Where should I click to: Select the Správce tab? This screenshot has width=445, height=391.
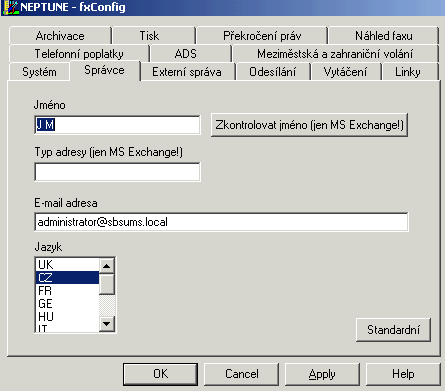(x=104, y=70)
